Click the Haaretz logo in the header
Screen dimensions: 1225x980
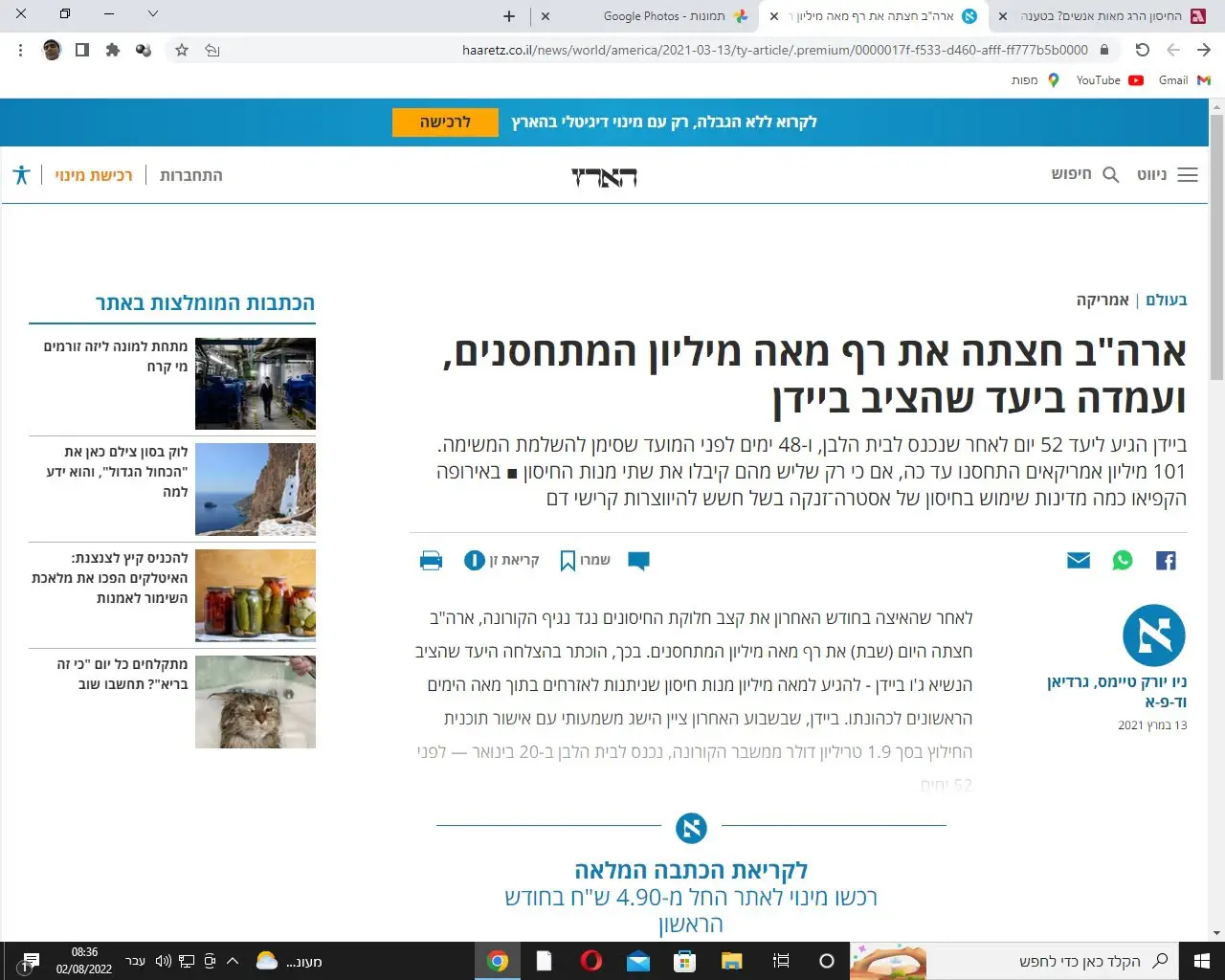coord(604,176)
